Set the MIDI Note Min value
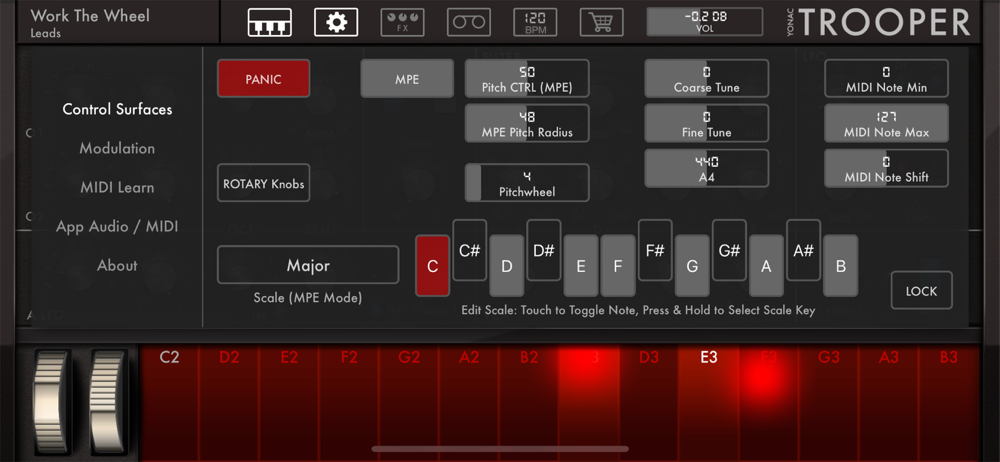 (x=886, y=78)
